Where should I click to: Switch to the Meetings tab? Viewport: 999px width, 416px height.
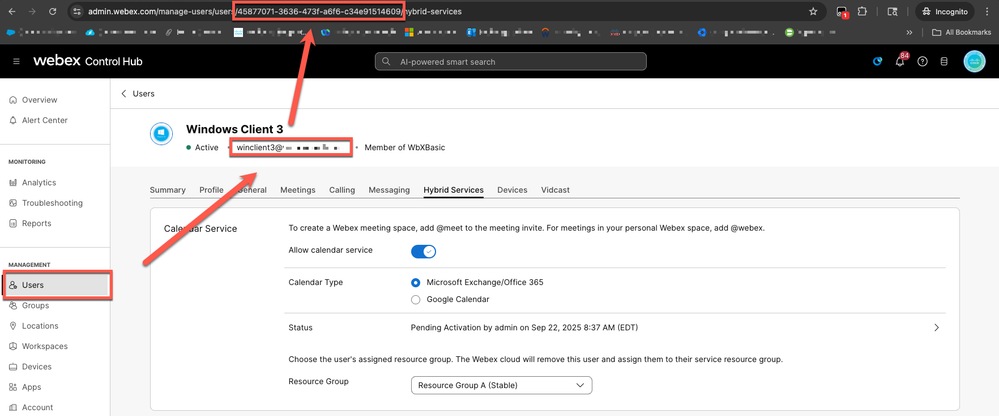coord(298,190)
